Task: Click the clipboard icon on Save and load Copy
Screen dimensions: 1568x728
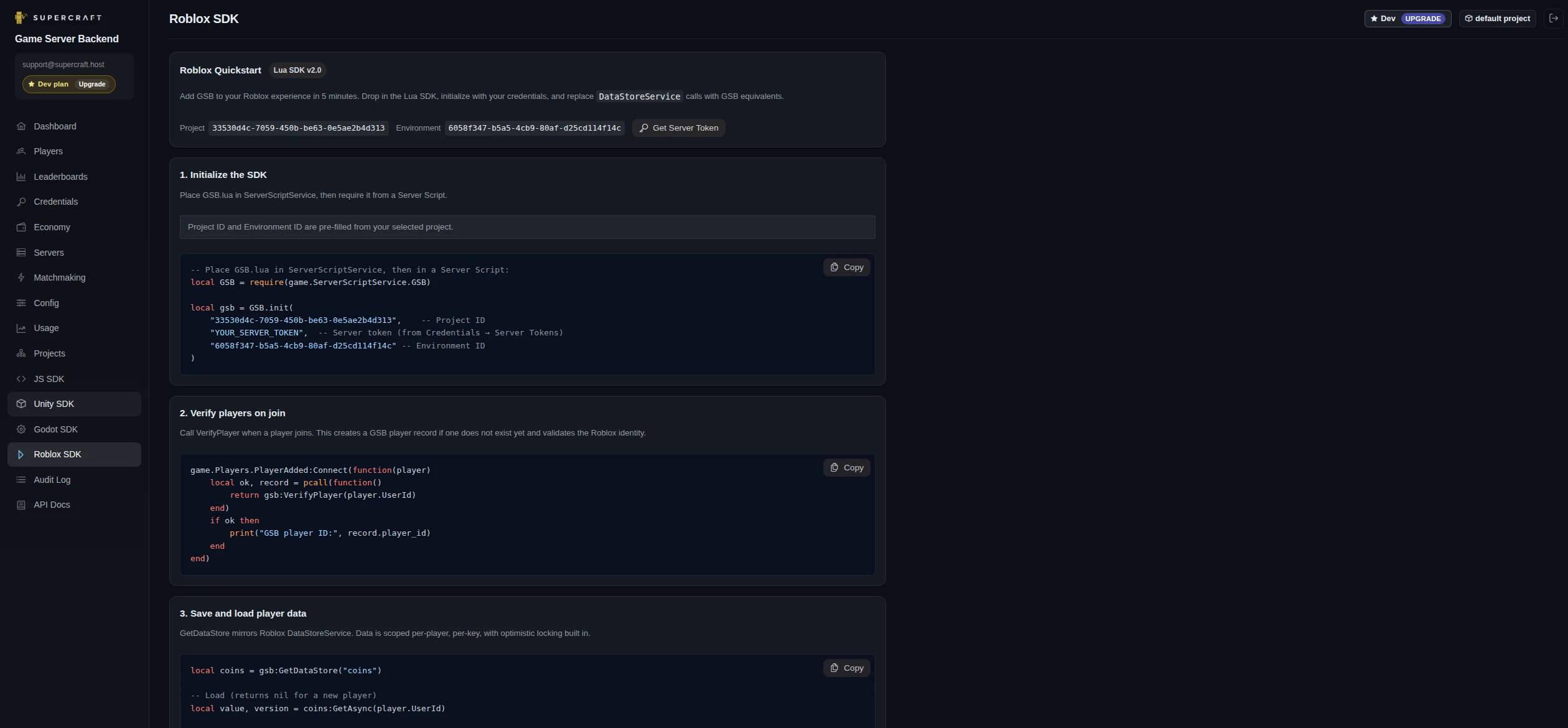Action: click(x=834, y=668)
